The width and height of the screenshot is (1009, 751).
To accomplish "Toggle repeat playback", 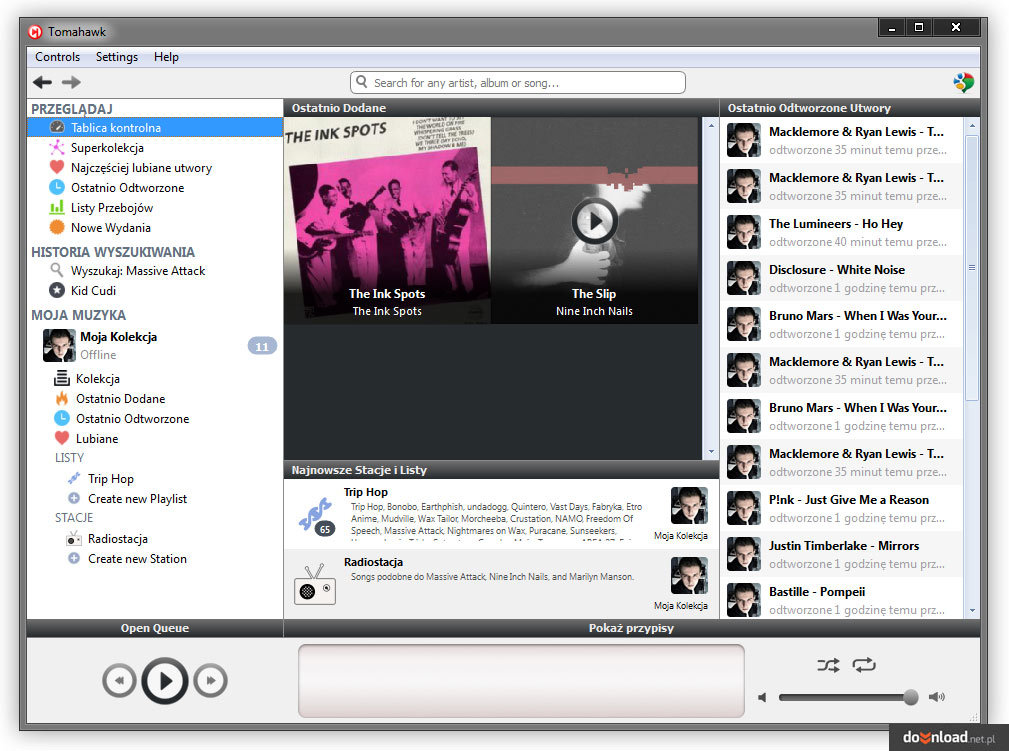I will click(864, 665).
